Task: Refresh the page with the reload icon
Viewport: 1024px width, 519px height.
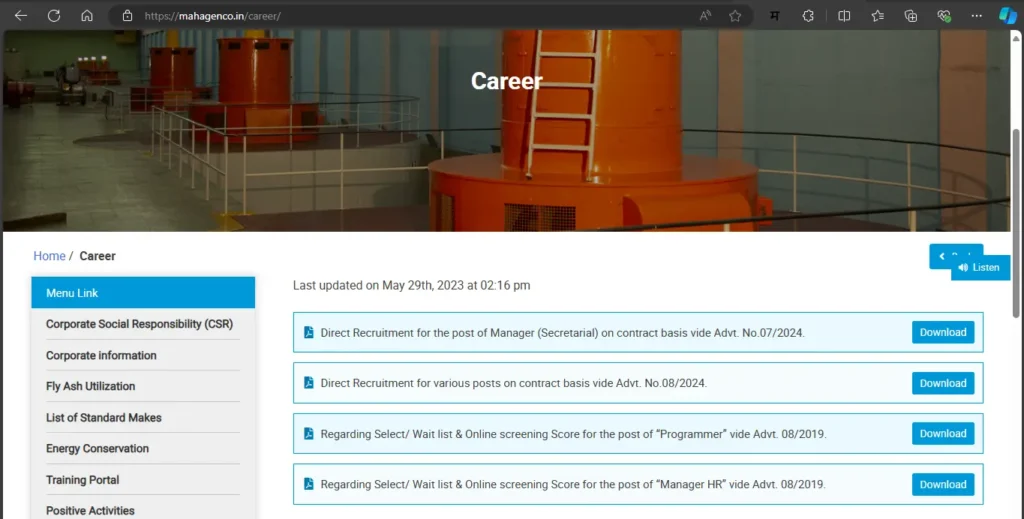Action: (54, 16)
